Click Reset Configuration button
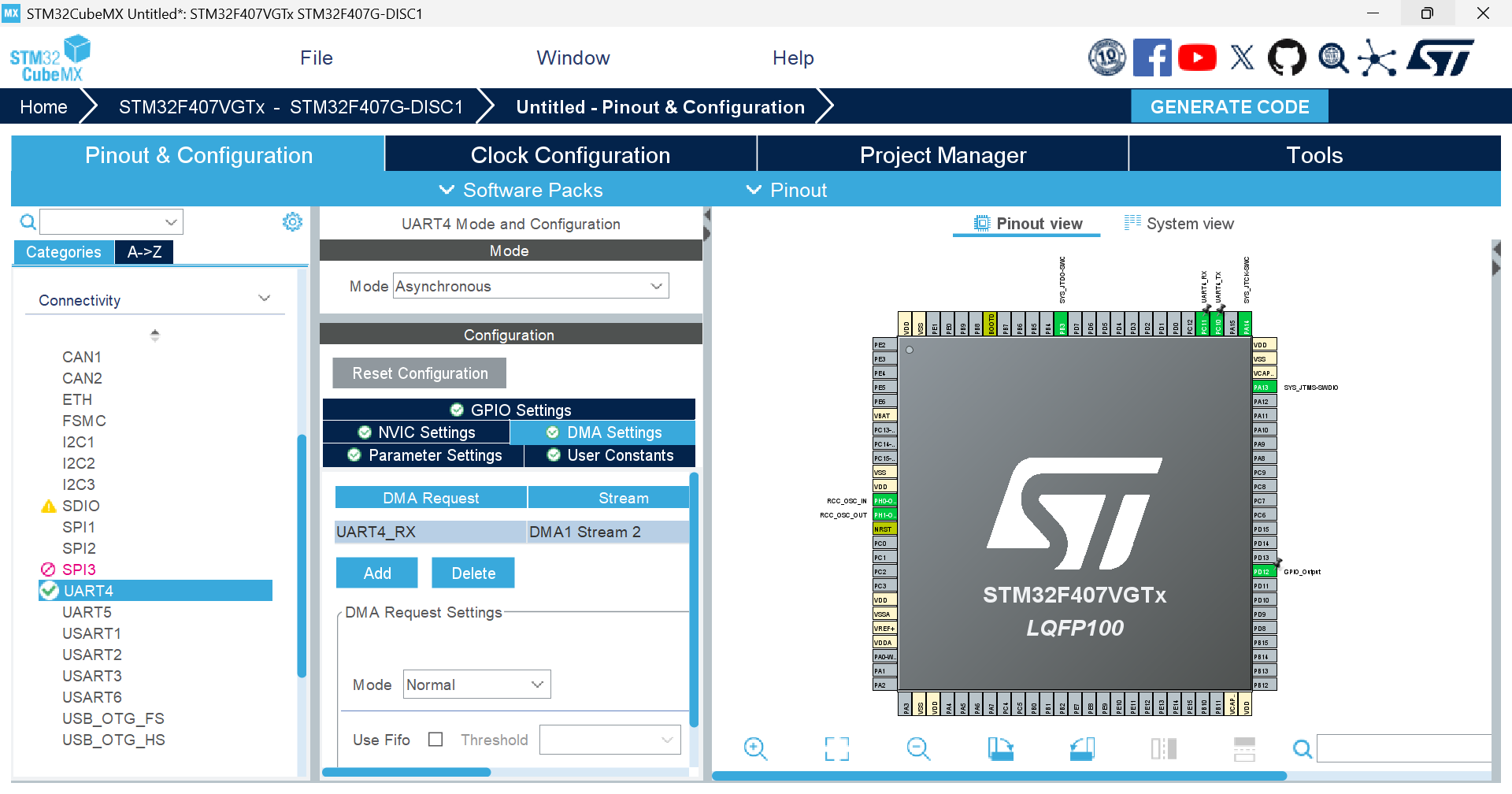The image size is (1512, 794). coord(420,373)
